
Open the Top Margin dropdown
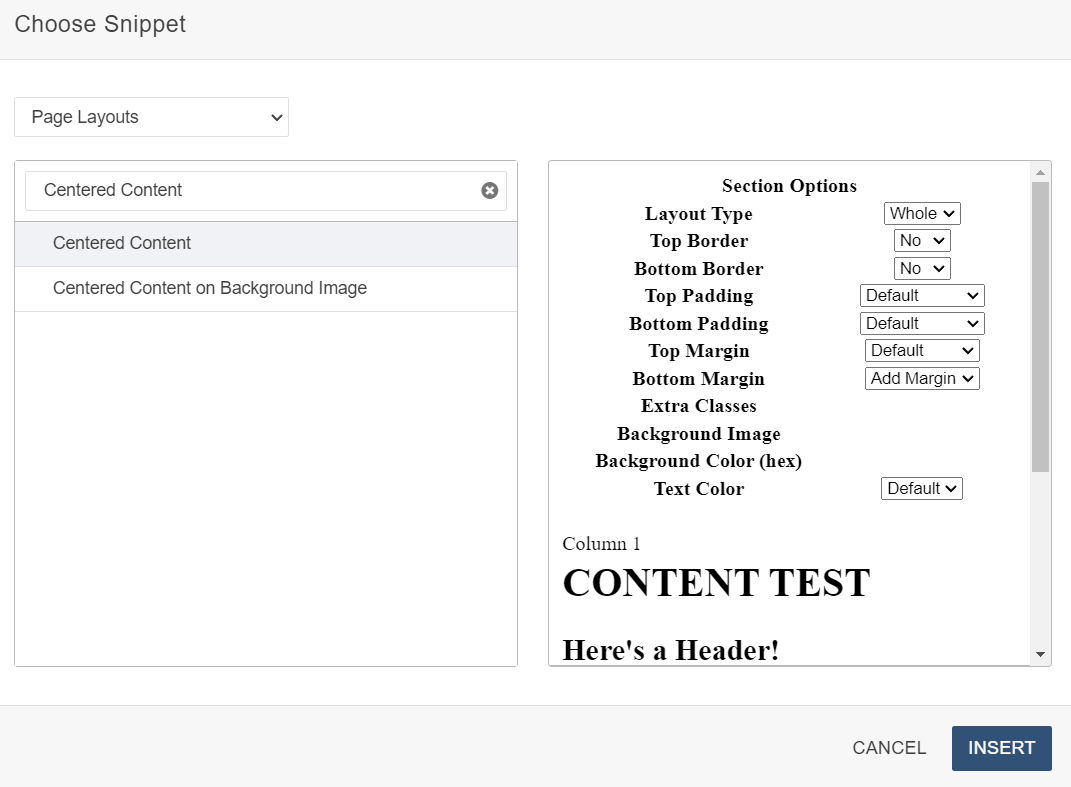[x=921, y=350]
